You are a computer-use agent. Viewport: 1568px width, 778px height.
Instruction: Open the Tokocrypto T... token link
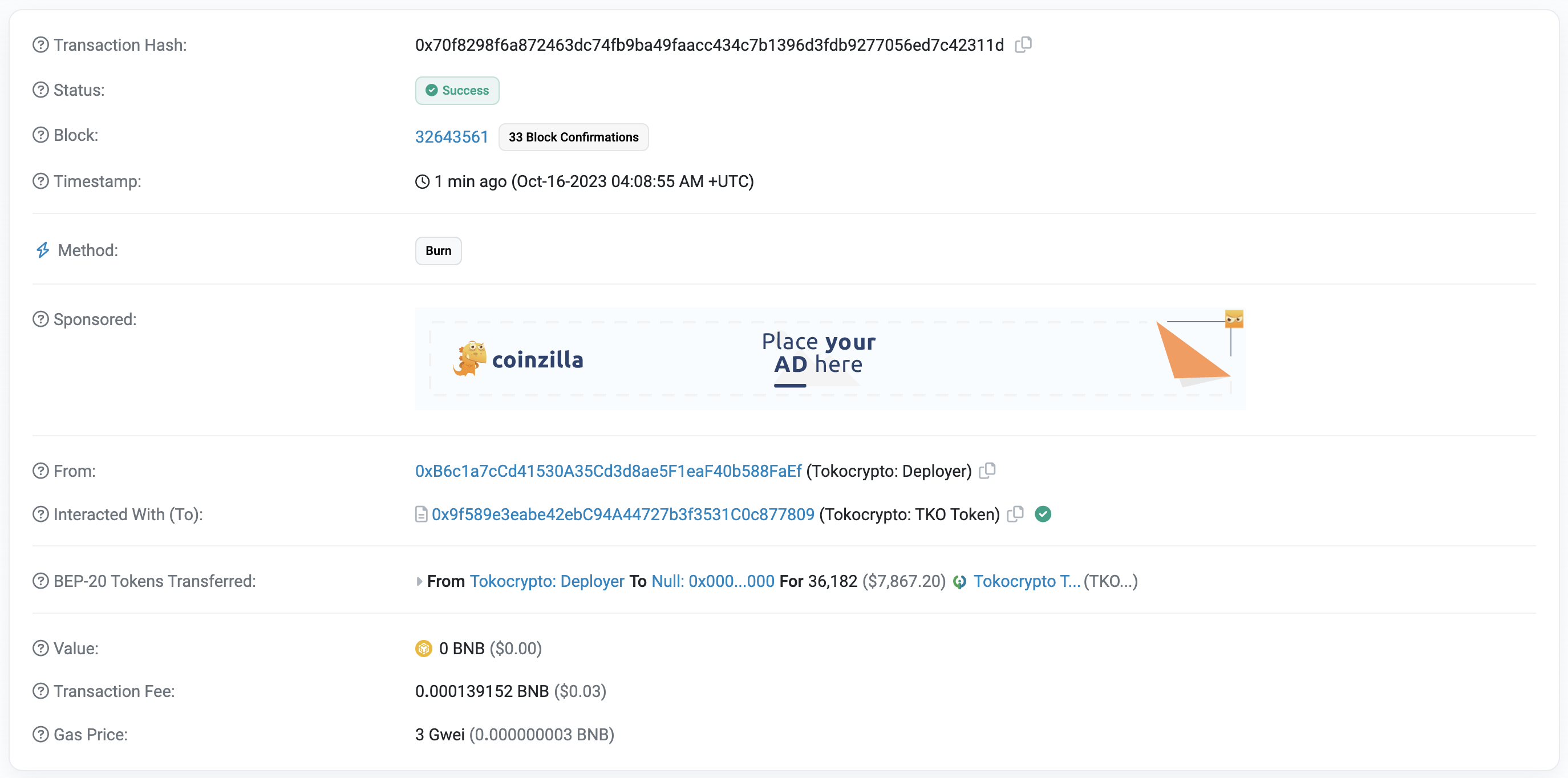1027,581
